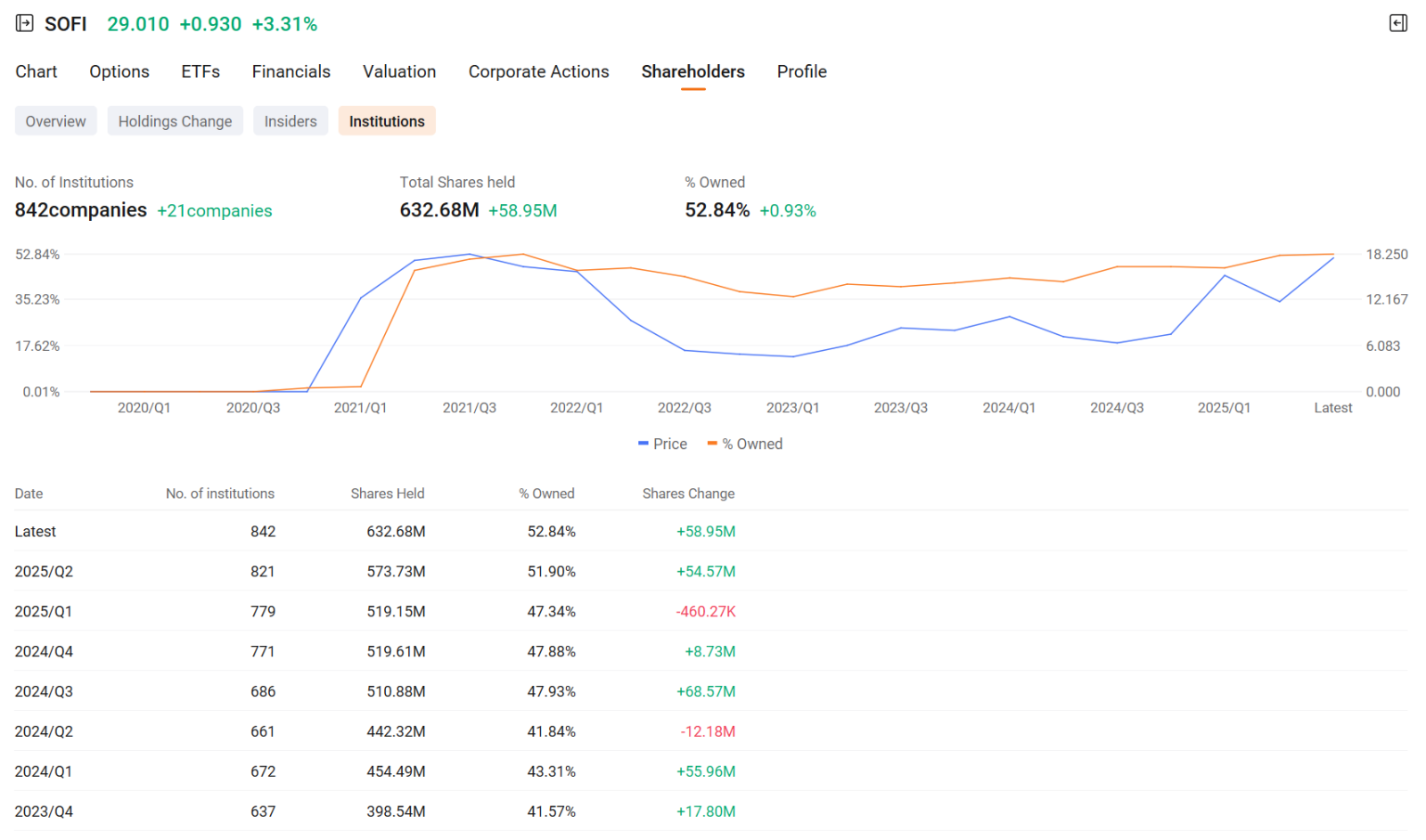
Task: Toggle the Price series in chart legend
Action: coord(663,444)
